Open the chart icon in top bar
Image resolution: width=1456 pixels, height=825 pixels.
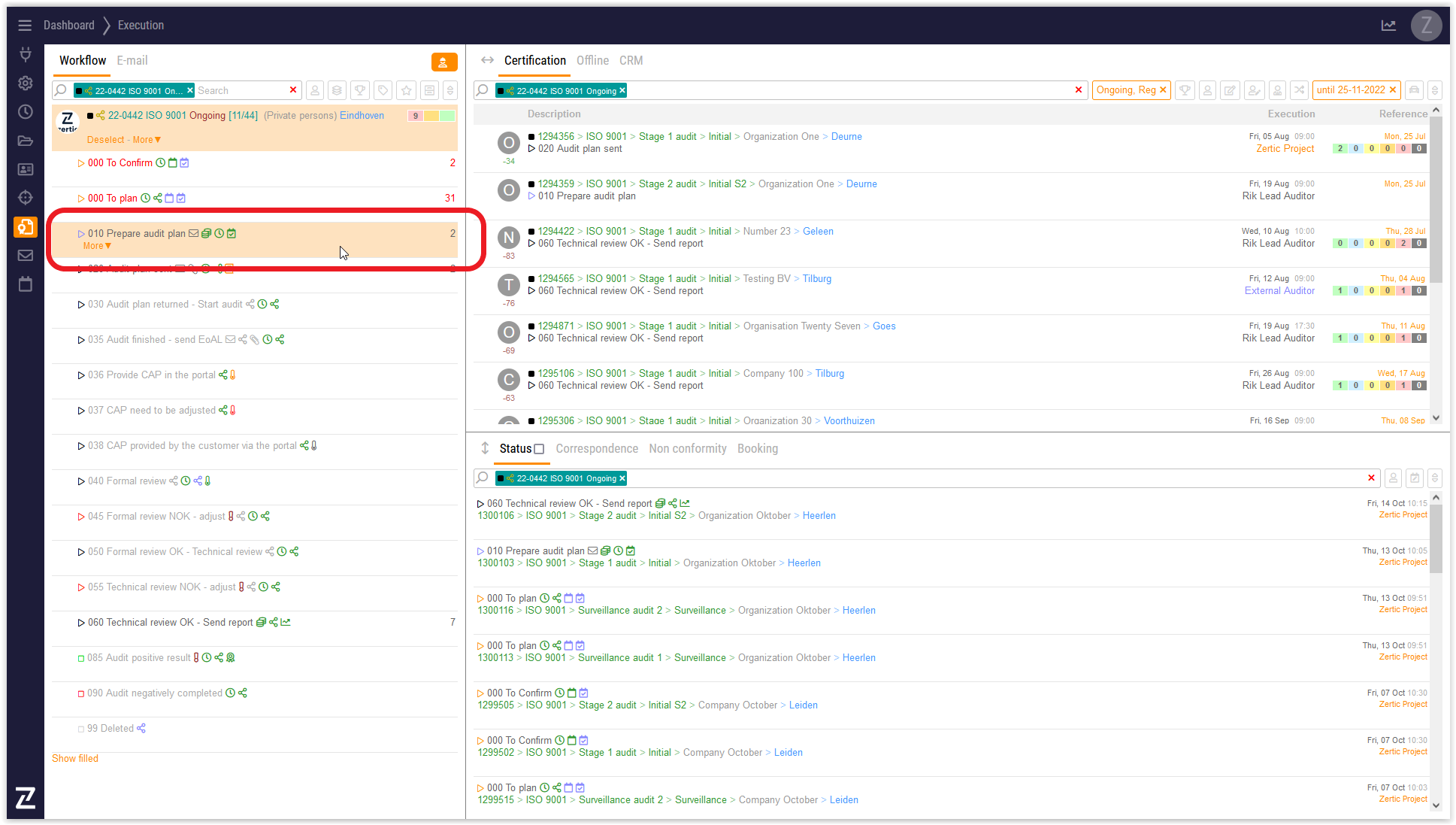coord(1388,26)
